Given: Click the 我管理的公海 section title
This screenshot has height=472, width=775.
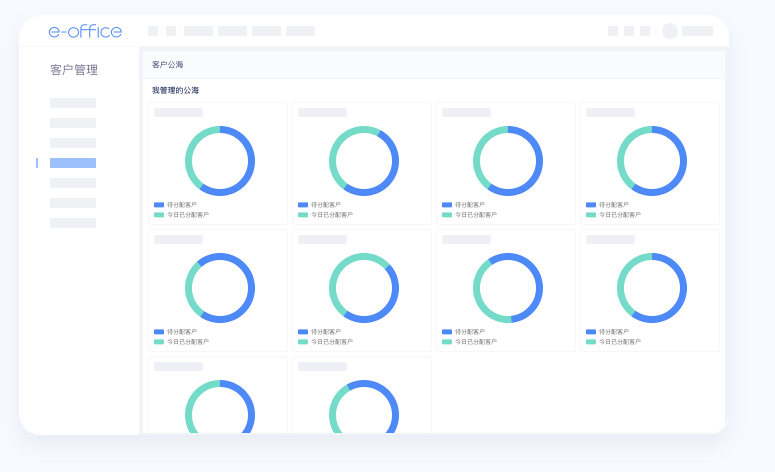Looking at the screenshot, I should pos(175,91).
